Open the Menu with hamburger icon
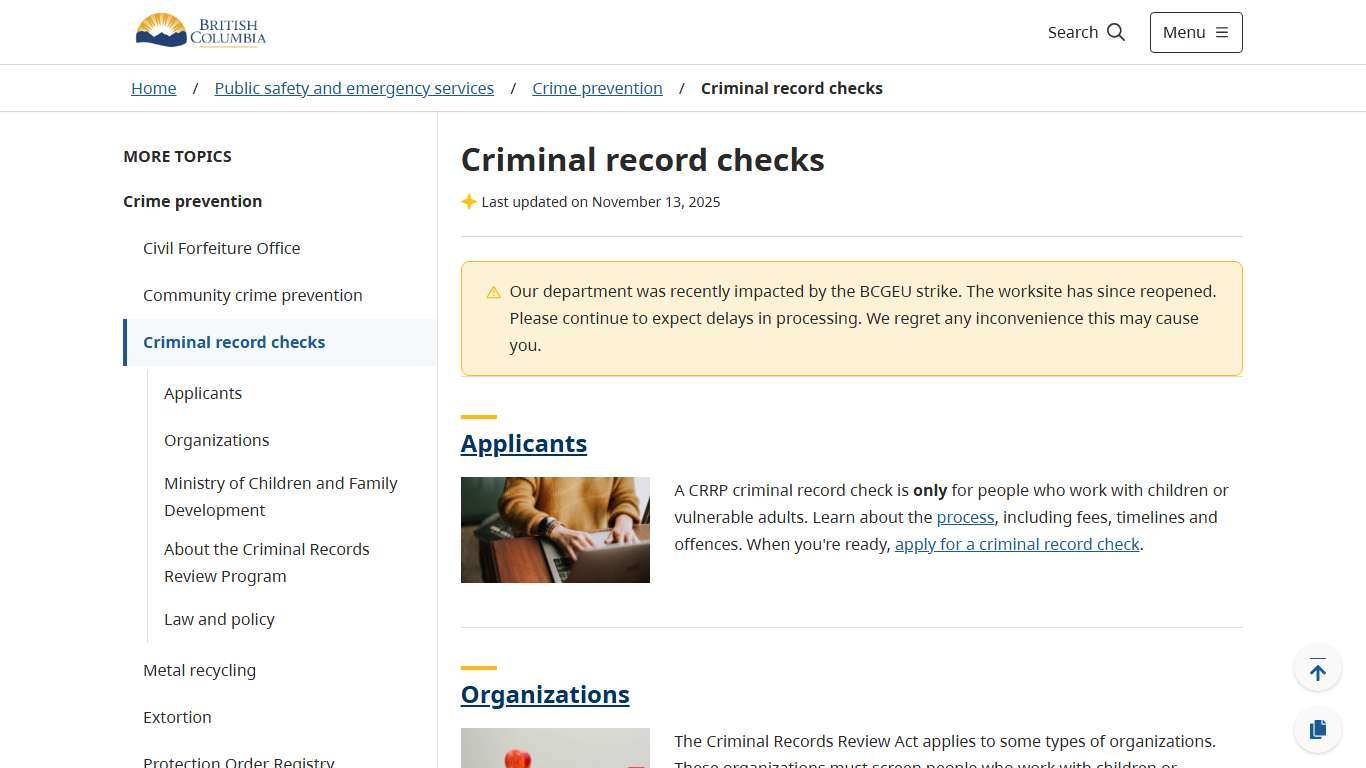 pyautogui.click(x=1195, y=32)
